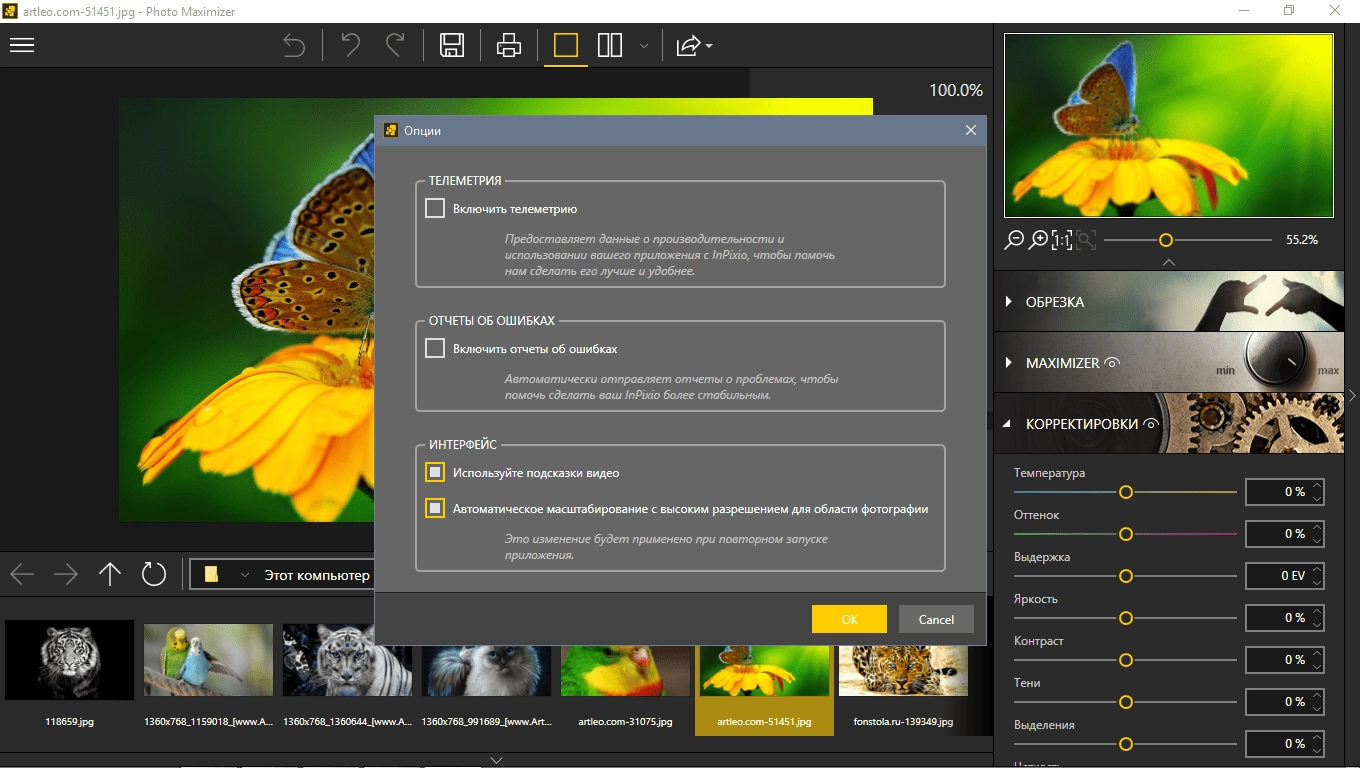Collapse the navigator preview chevron
This screenshot has width=1360, height=768.
[x=1169, y=262]
